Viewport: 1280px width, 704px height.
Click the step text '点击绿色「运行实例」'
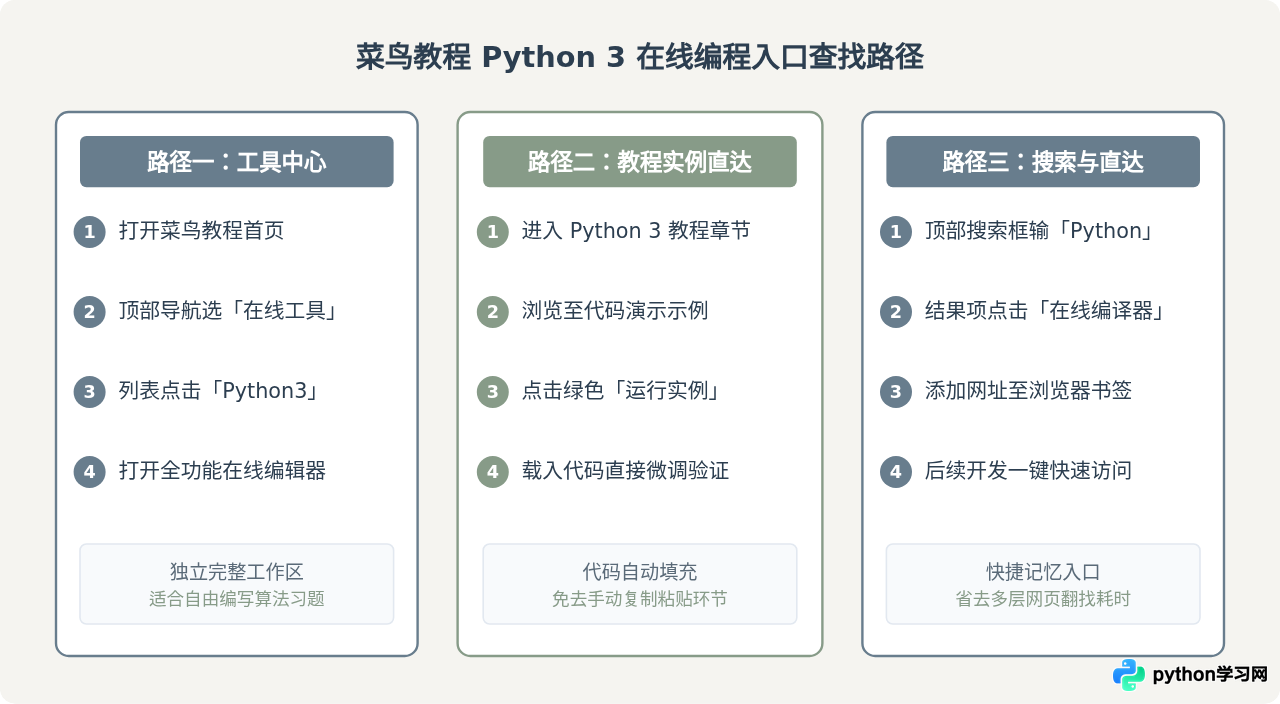(x=622, y=391)
